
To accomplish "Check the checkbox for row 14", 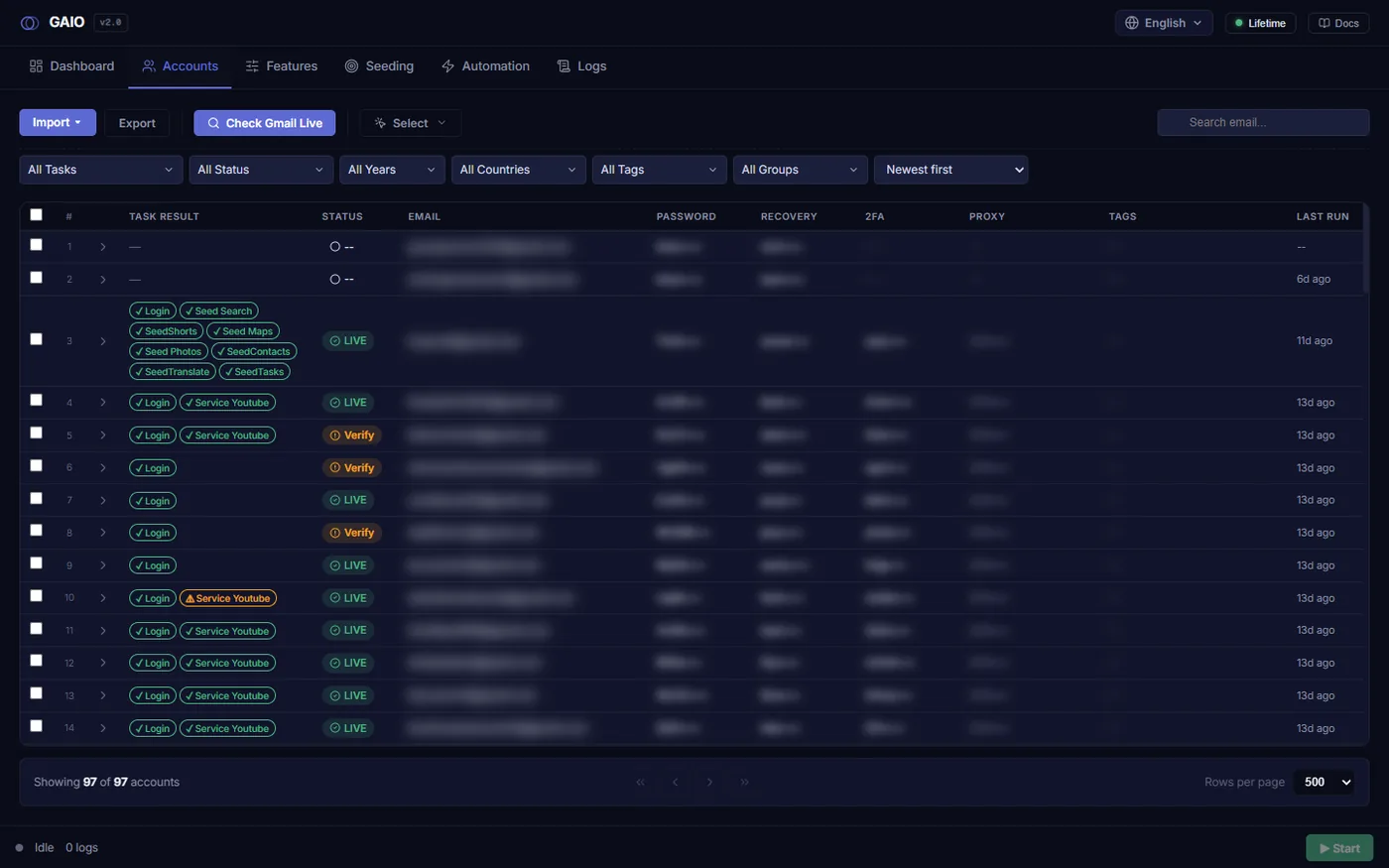I will click(37, 726).
